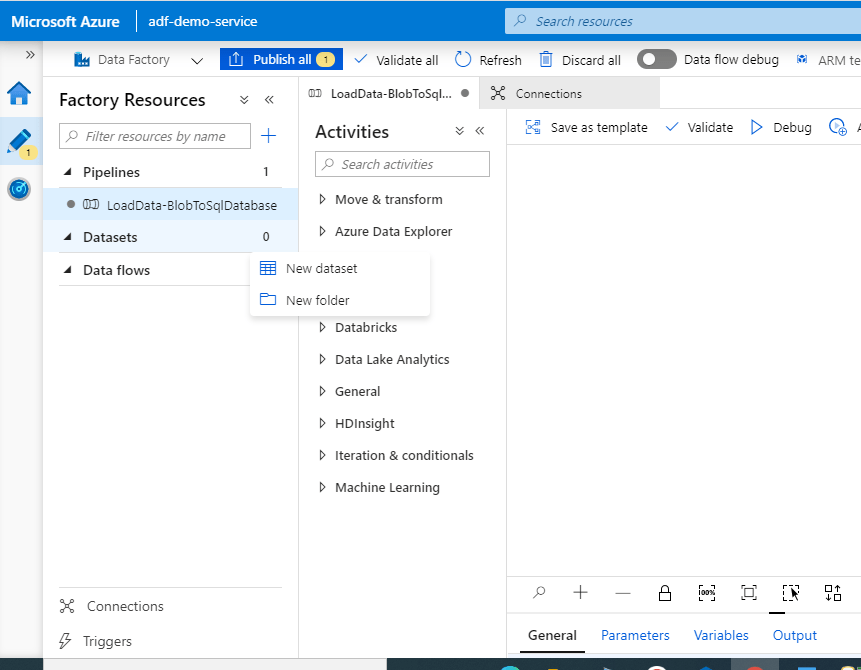Click the plus add resource icon
Image resolution: width=861 pixels, height=670 pixels.
[269, 136]
